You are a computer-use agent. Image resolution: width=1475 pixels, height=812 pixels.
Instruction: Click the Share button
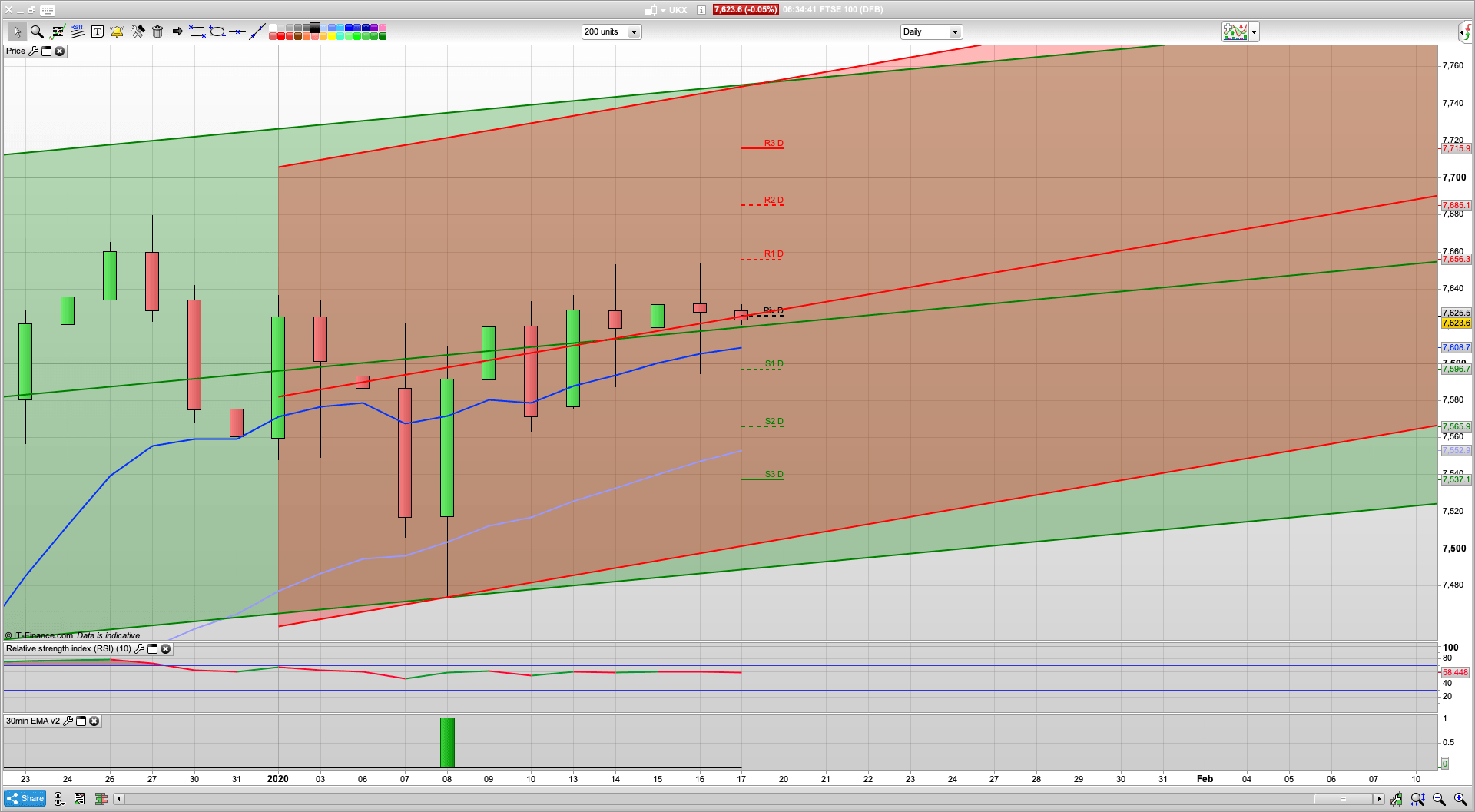[25, 799]
